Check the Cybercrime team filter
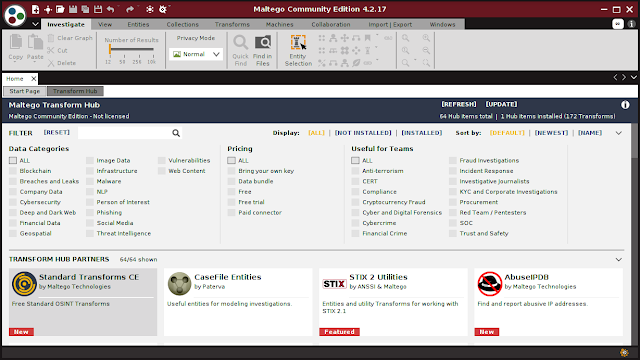The height and width of the screenshot is (360, 640). tap(355, 223)
